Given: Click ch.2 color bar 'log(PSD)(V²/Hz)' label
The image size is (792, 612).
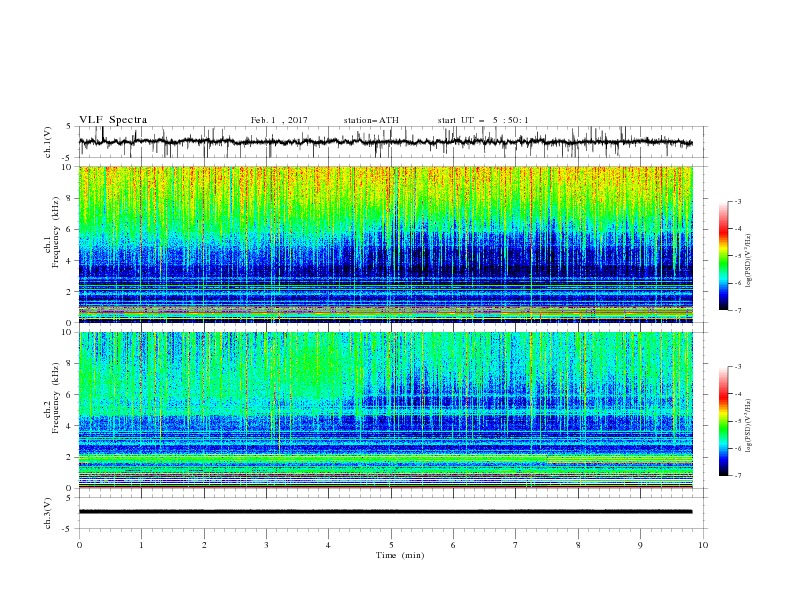Looking at the screenshot, I should 749,426.
